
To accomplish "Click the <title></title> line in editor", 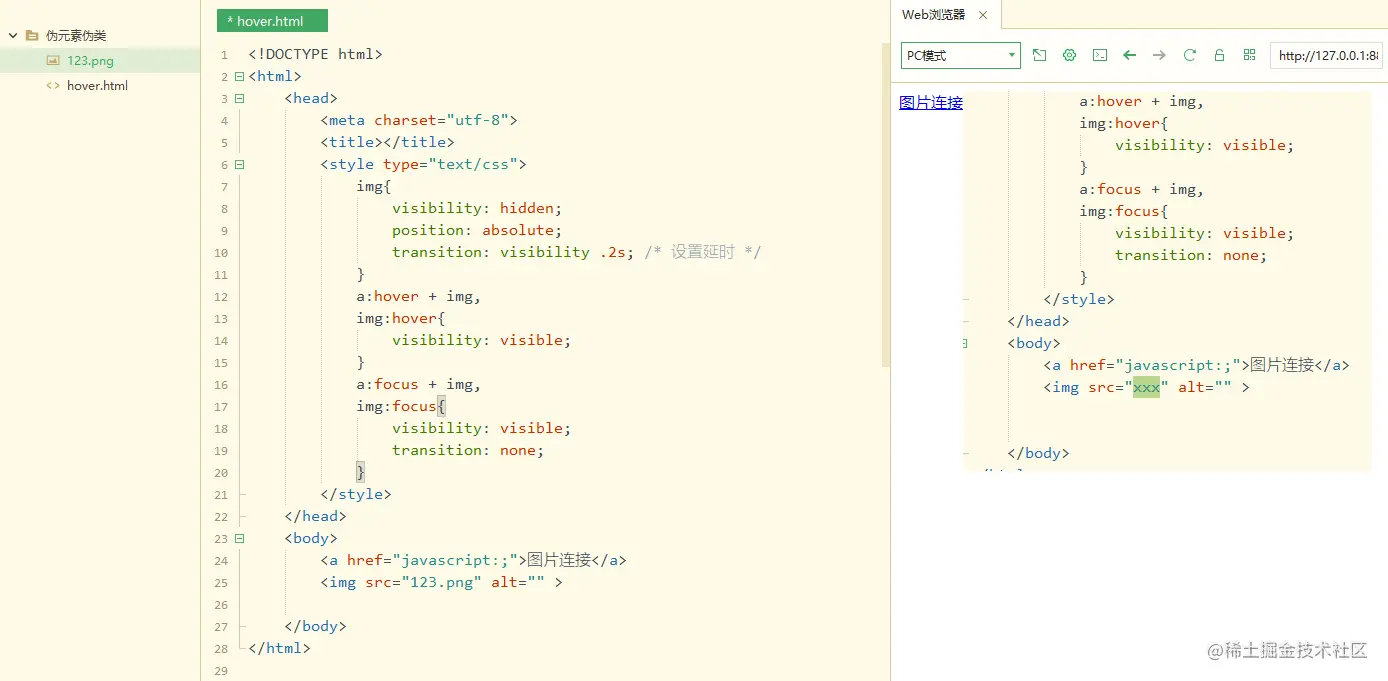I will pos(387,142).
